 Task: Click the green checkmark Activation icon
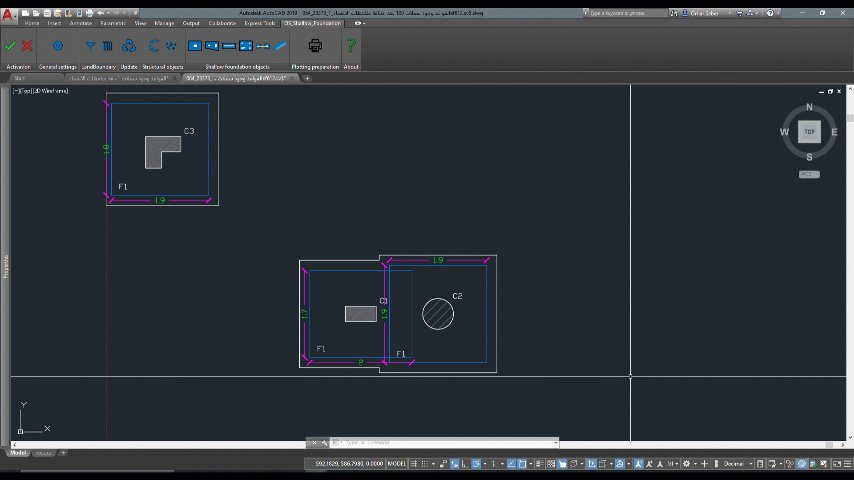(x=10, y=45)
